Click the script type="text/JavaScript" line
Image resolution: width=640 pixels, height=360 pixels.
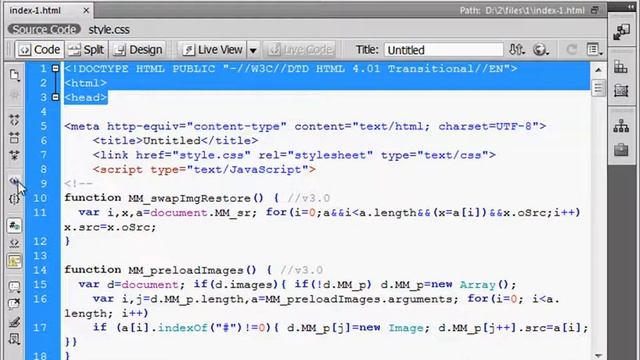[x=204, y=169]
